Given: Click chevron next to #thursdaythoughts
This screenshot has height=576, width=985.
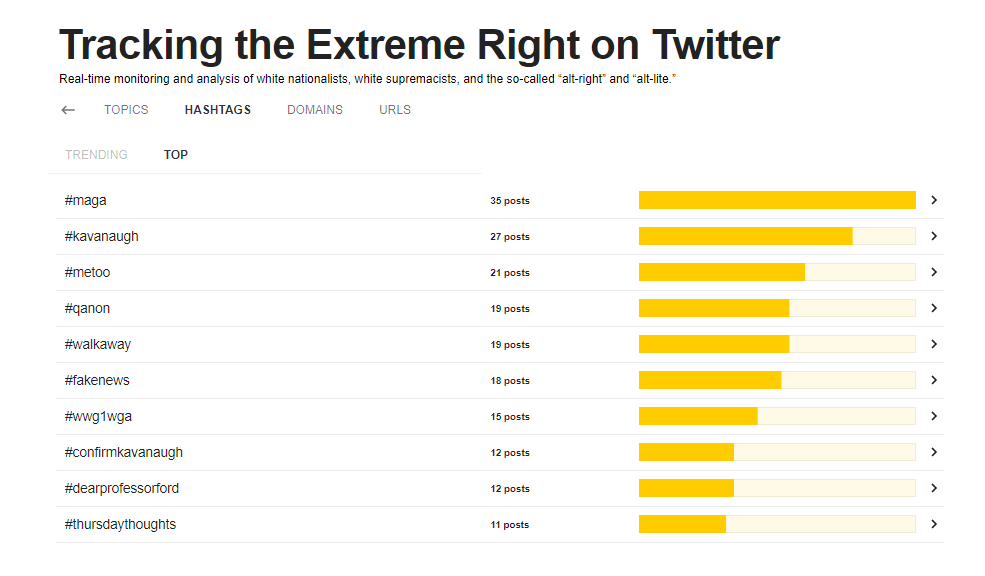Looking at the screenshot, I should tap(934, 524).
